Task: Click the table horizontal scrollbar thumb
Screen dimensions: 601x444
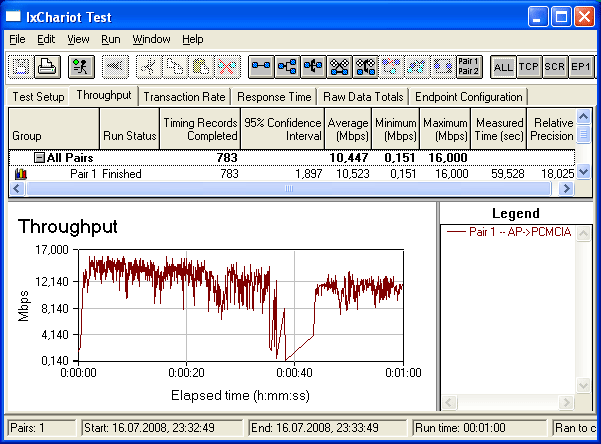Action: [x=288, y=188]
